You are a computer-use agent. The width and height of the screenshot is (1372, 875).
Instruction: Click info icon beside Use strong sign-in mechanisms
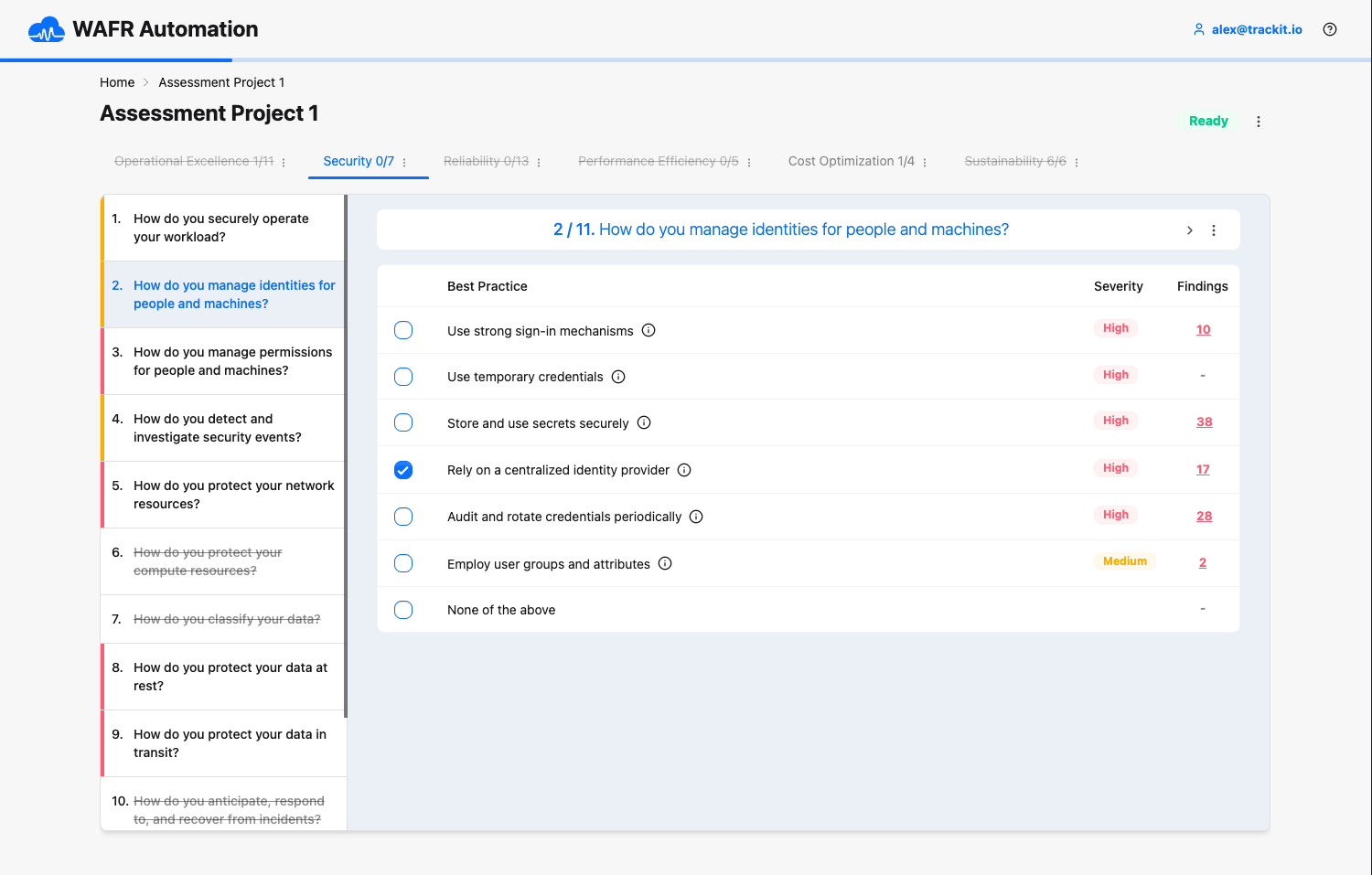point(648,330)
